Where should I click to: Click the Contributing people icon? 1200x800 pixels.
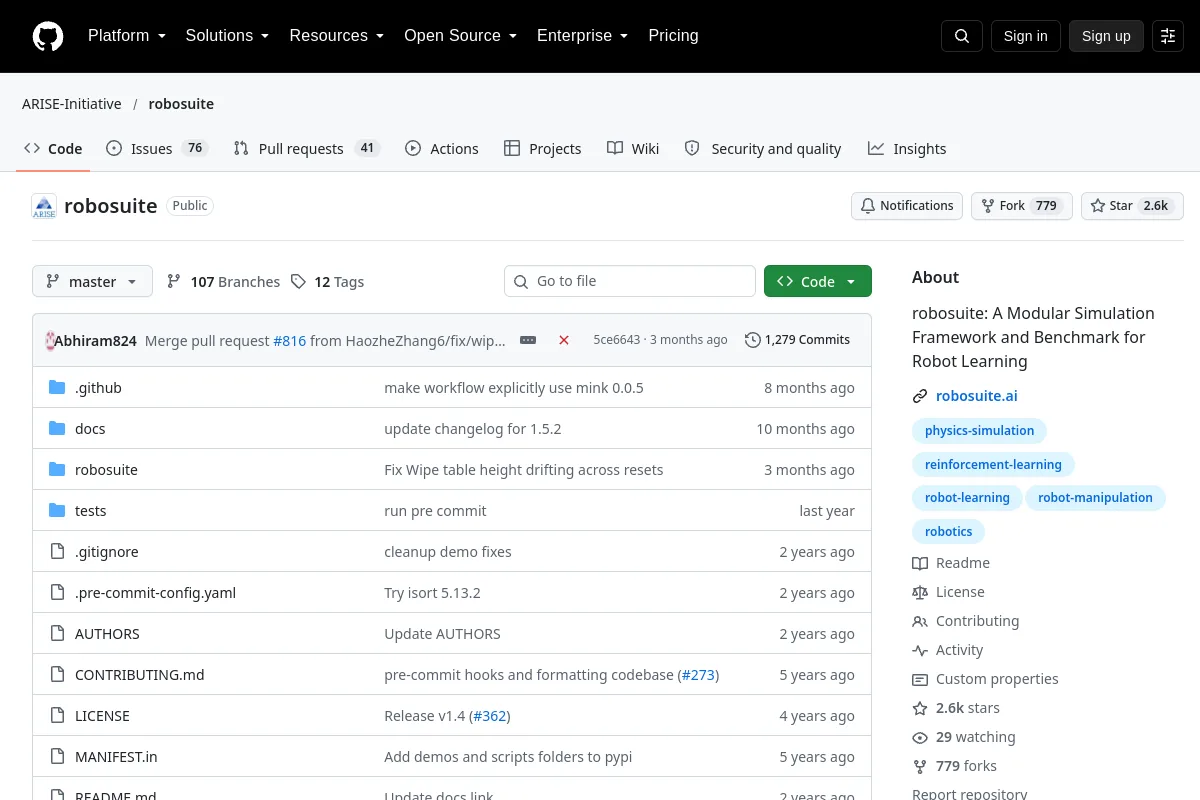point(920,621)
